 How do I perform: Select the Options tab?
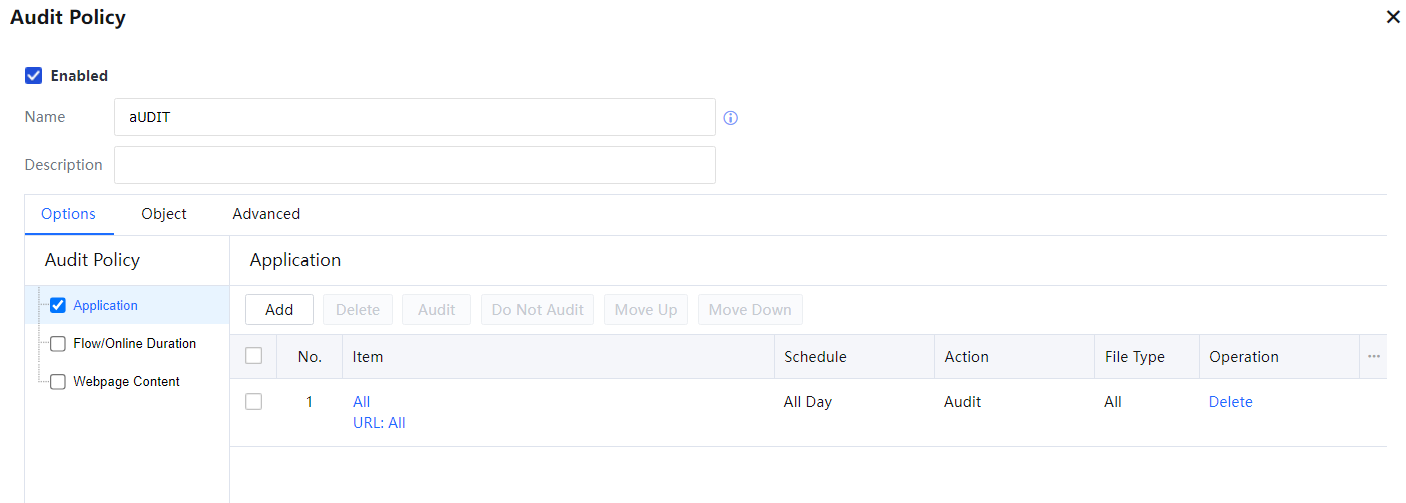pos(68,214)
